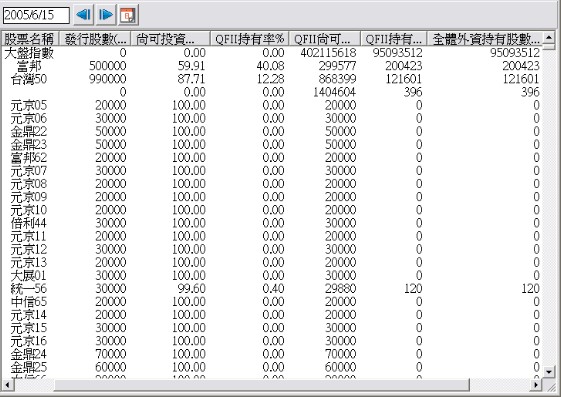Select the 台灣50 row
Image resolution: width=561 pixels, height=397 pixels.
point(272,79)
